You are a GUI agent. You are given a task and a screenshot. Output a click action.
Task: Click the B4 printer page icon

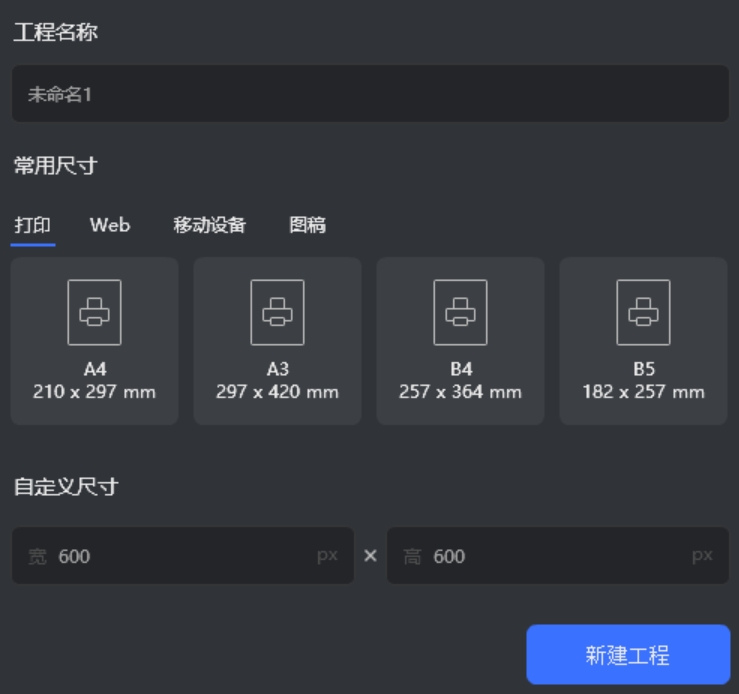(460, 312)
